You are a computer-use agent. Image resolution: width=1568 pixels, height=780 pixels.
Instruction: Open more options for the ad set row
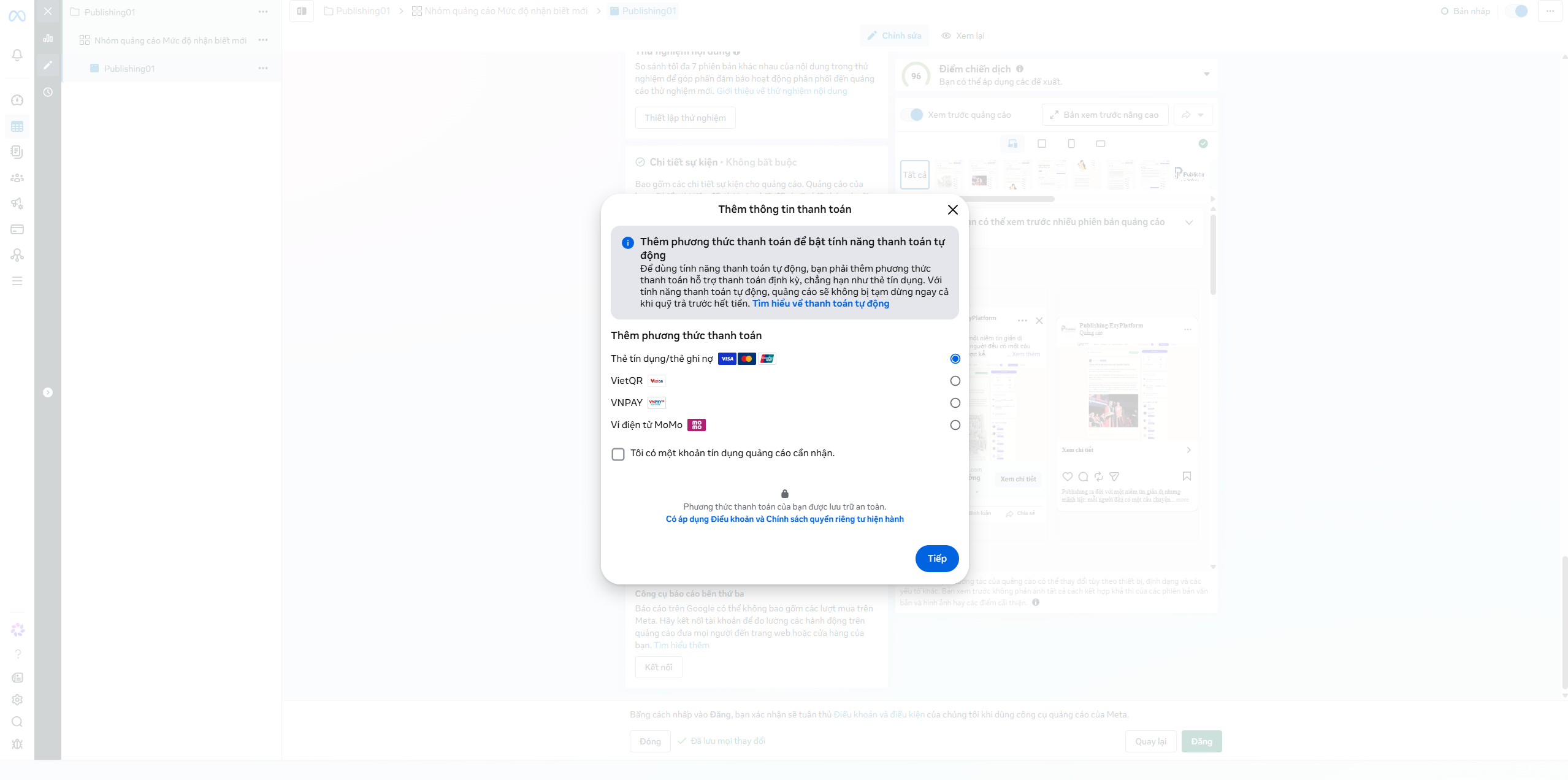pyautogui.click(x=263, y=40)
